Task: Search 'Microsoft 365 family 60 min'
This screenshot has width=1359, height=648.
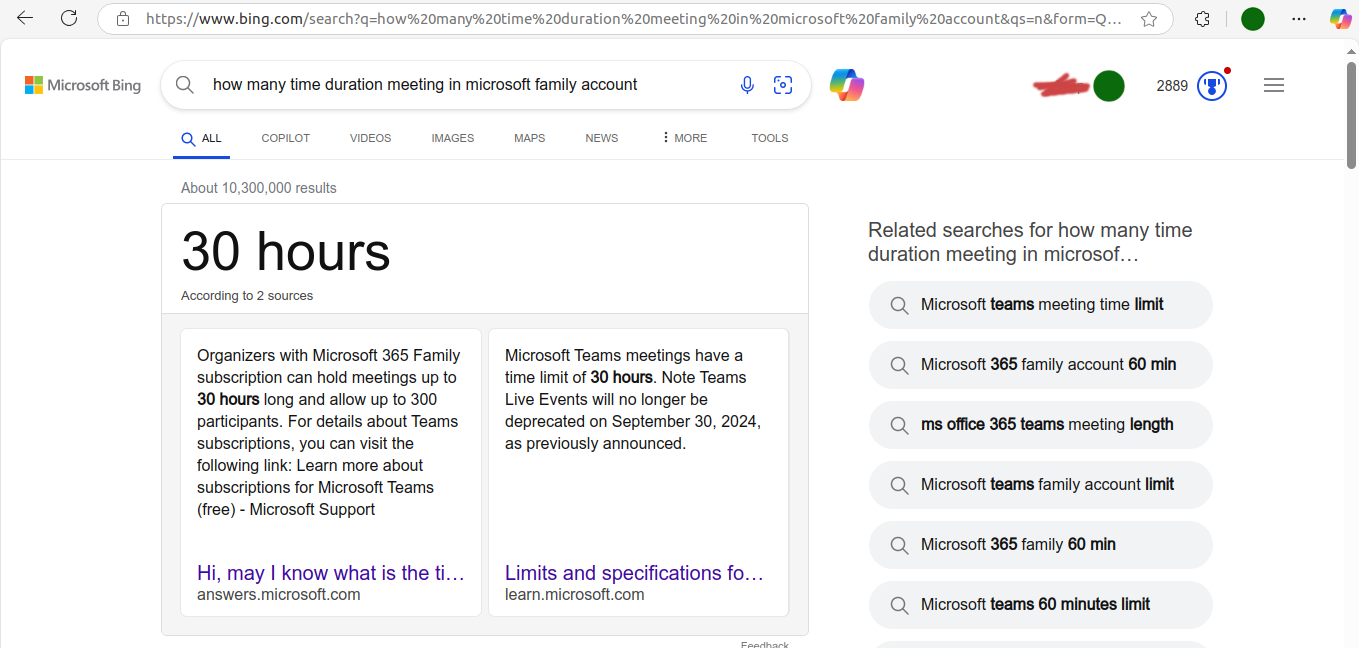Action: tap(1041, 545)
